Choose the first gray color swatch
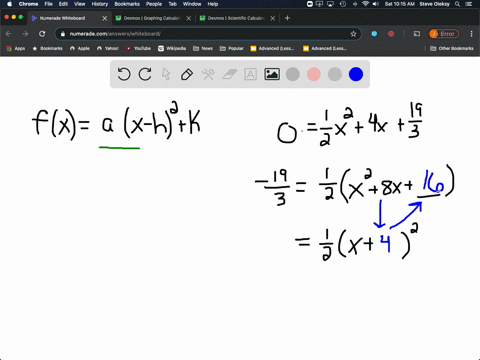 pyautogui.click(x=293, y=74)
